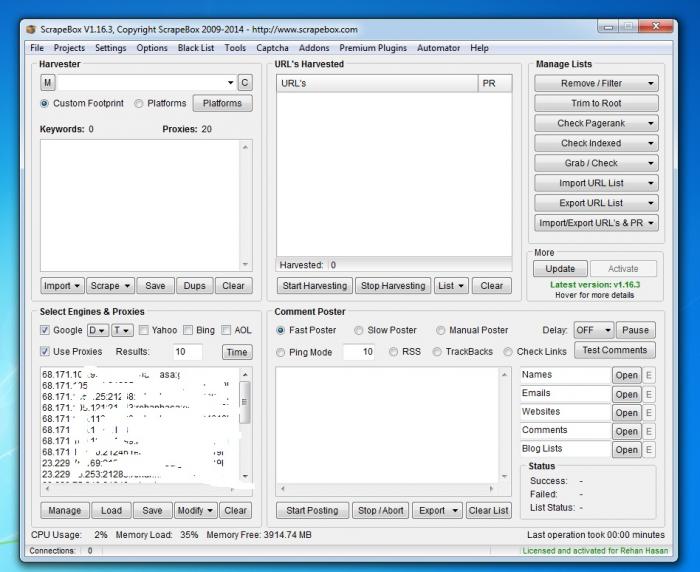Screen dimensions: 700x572
Task: Click the M button in Harvester
Action: 47,83
